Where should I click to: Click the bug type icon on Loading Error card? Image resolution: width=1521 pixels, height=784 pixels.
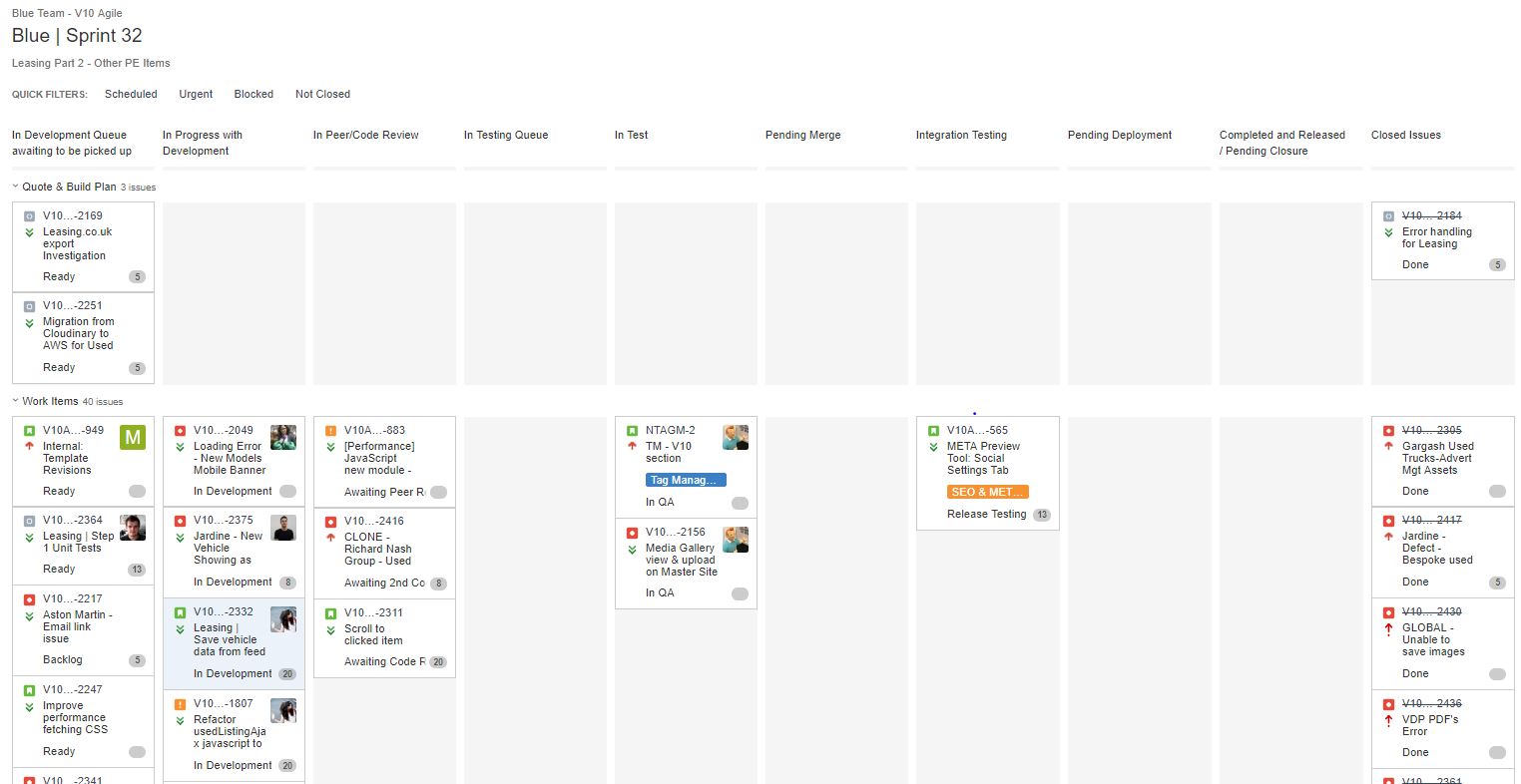180,431
